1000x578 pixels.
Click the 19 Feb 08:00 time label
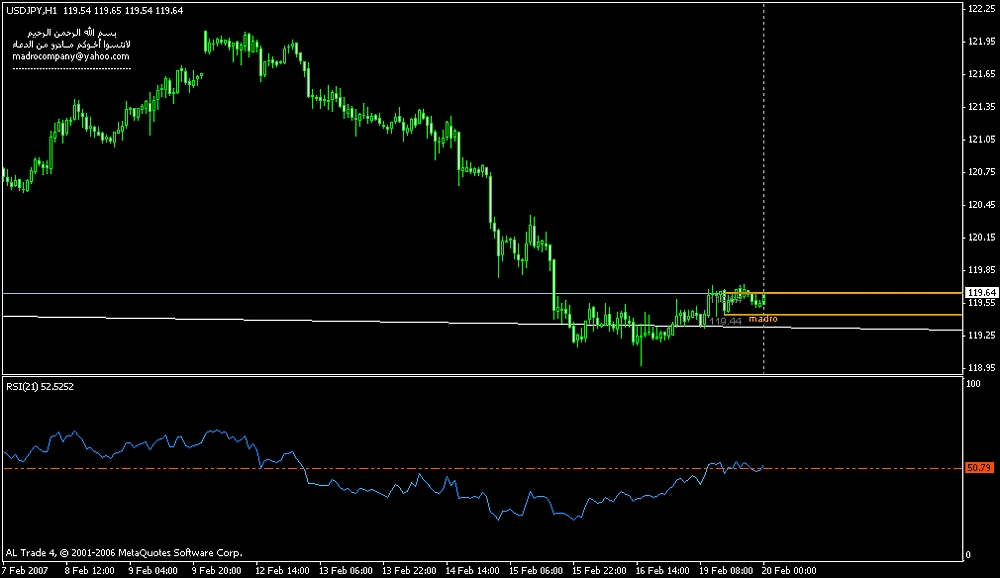coord(726,570)
